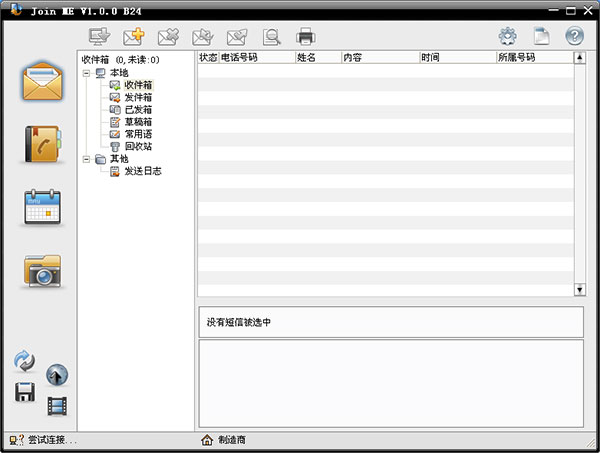Click the reply message envelope icon
Image resolution: width=600 pixels, height=453 pixels.
(203, 37)
